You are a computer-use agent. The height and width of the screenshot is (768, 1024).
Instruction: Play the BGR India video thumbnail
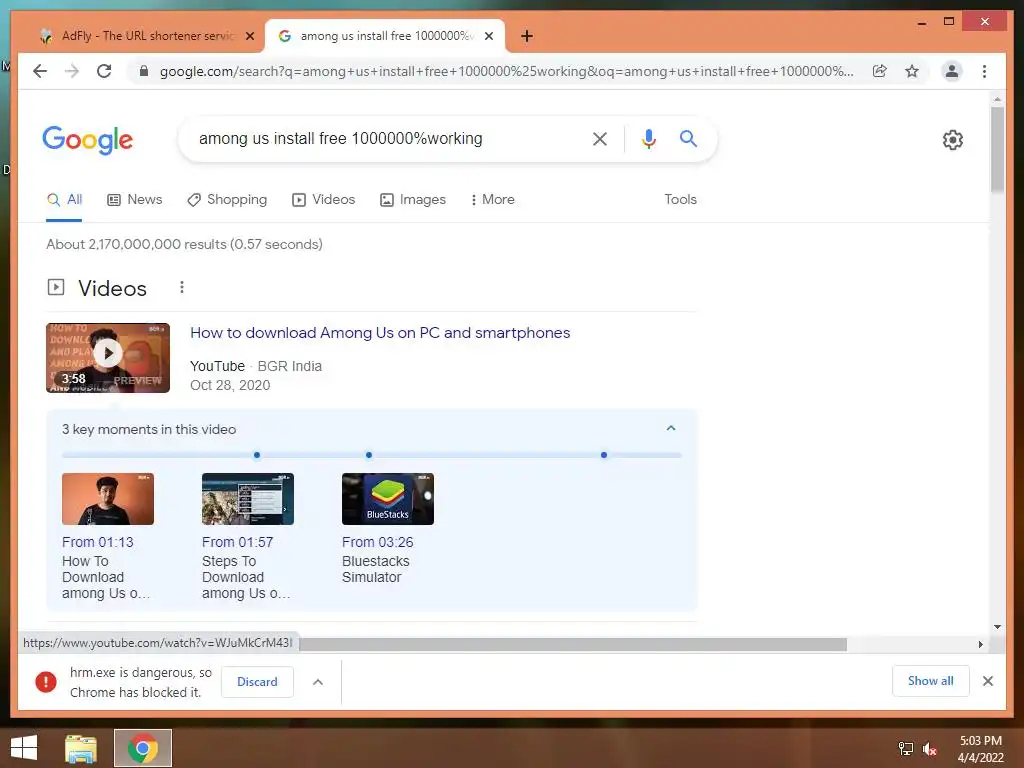coord(108,358)
